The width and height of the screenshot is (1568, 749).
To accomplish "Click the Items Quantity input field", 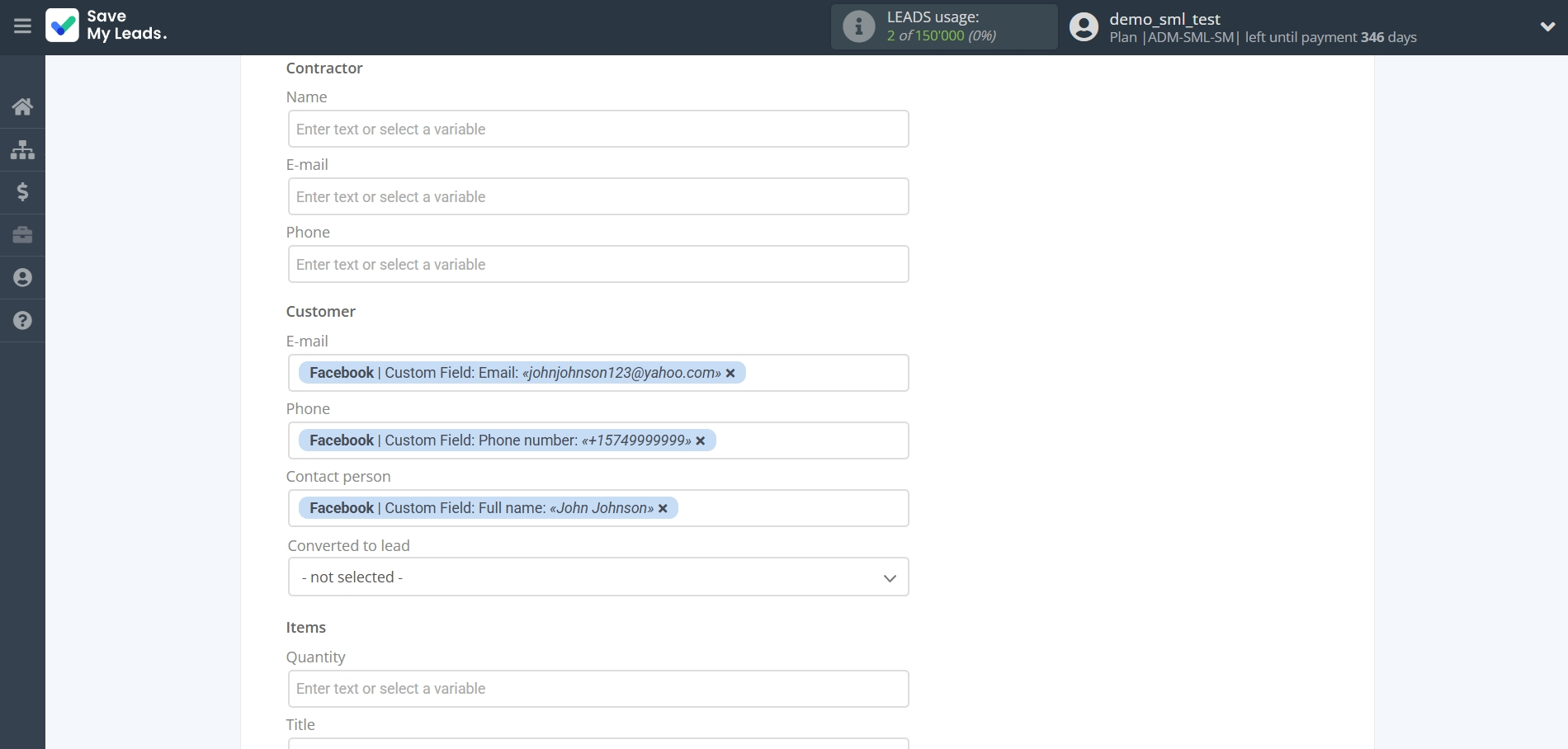I will (598, 689).
